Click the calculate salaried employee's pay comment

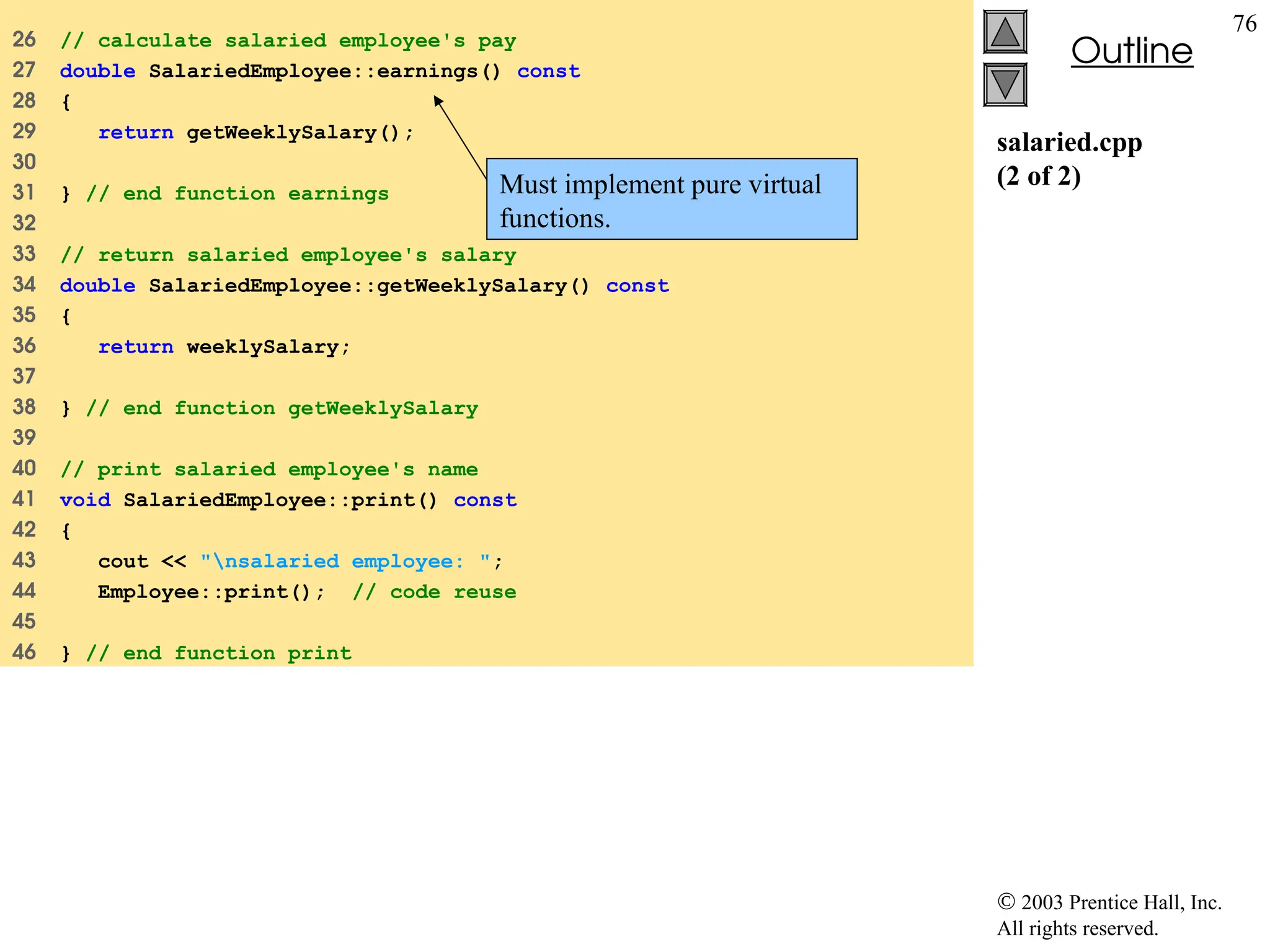tap(288, 41)
